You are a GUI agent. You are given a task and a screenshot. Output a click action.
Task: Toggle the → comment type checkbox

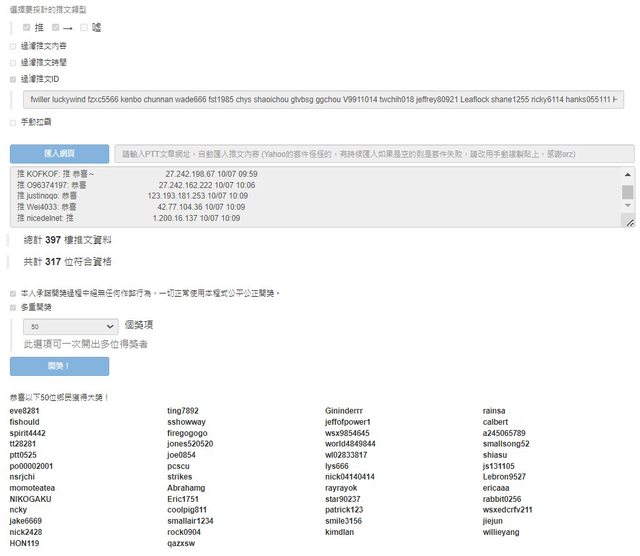56,27
